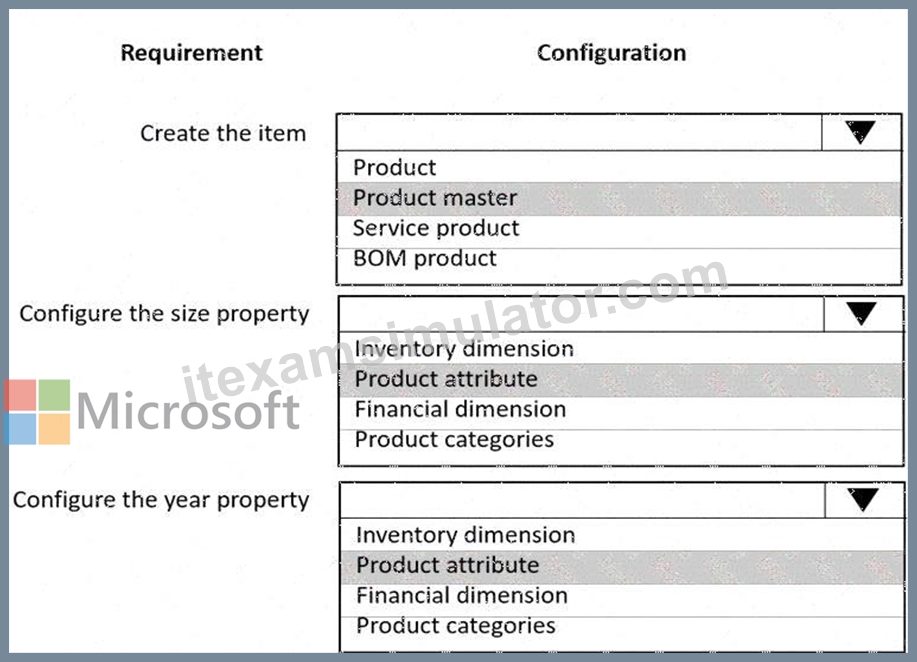Select Product in the item list
Screen dimensions: 917x662
(x=619, y=167)
